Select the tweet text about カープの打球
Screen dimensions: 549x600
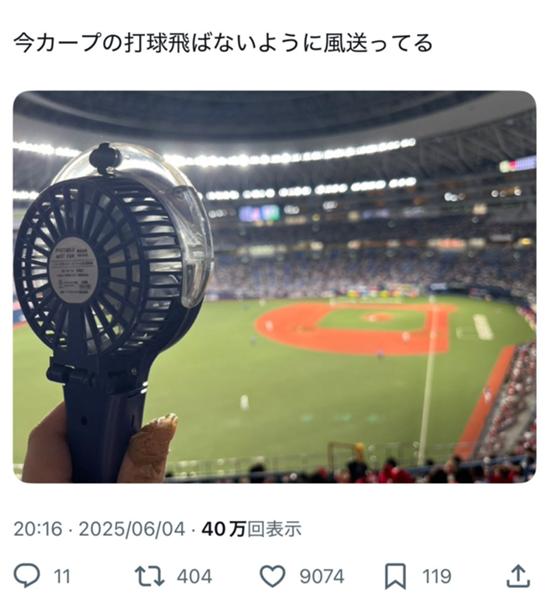pos(223,42)
